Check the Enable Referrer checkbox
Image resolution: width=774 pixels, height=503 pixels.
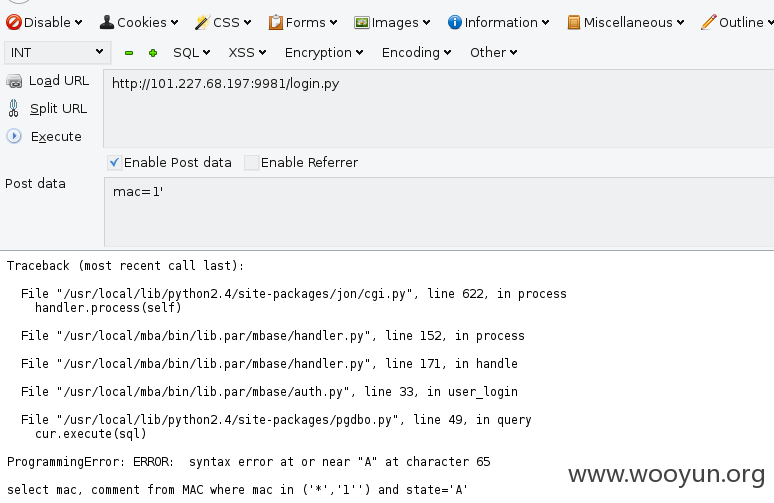coord(252,162)
